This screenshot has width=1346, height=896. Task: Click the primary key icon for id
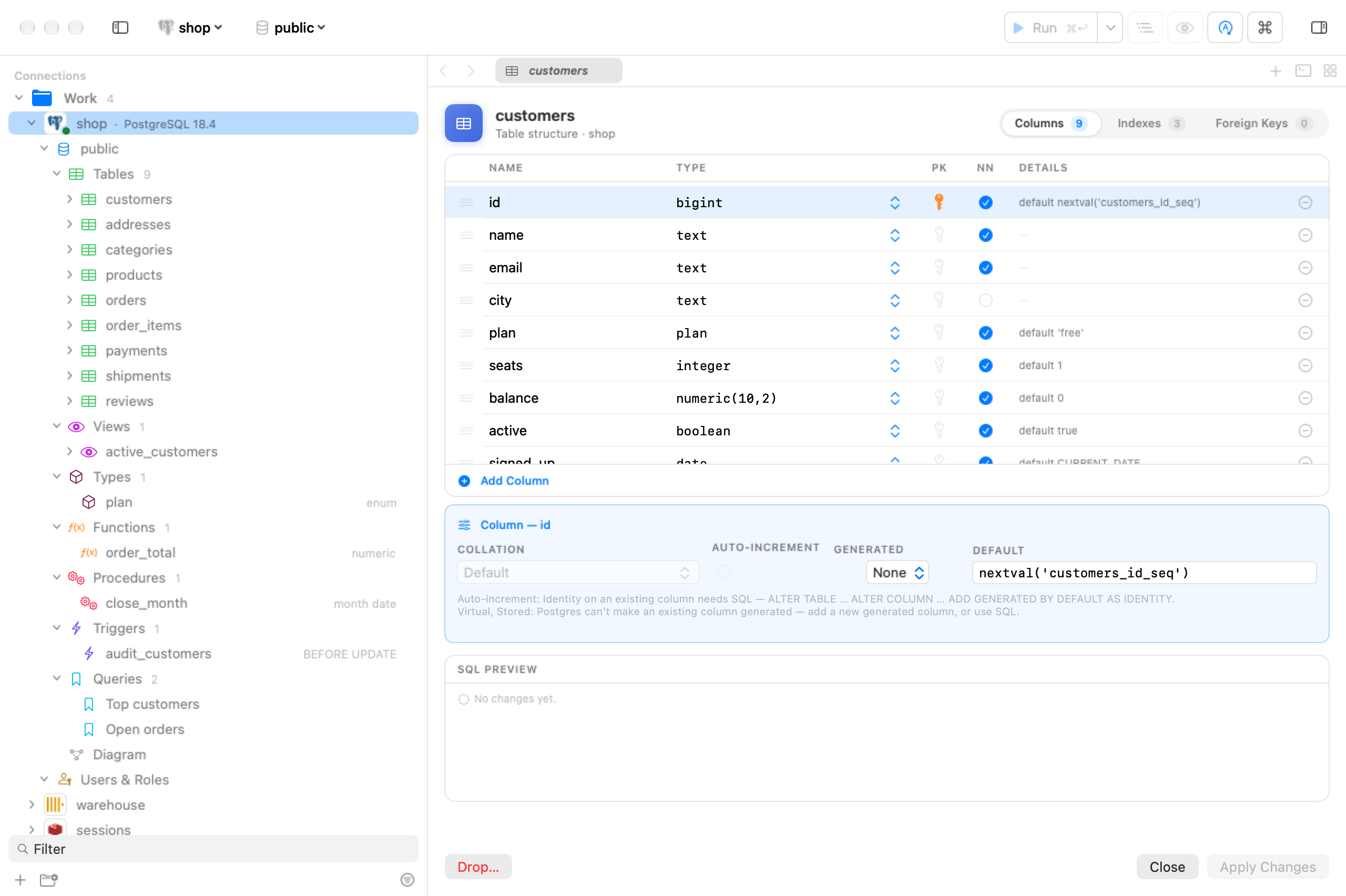click(x=939, y=202)
